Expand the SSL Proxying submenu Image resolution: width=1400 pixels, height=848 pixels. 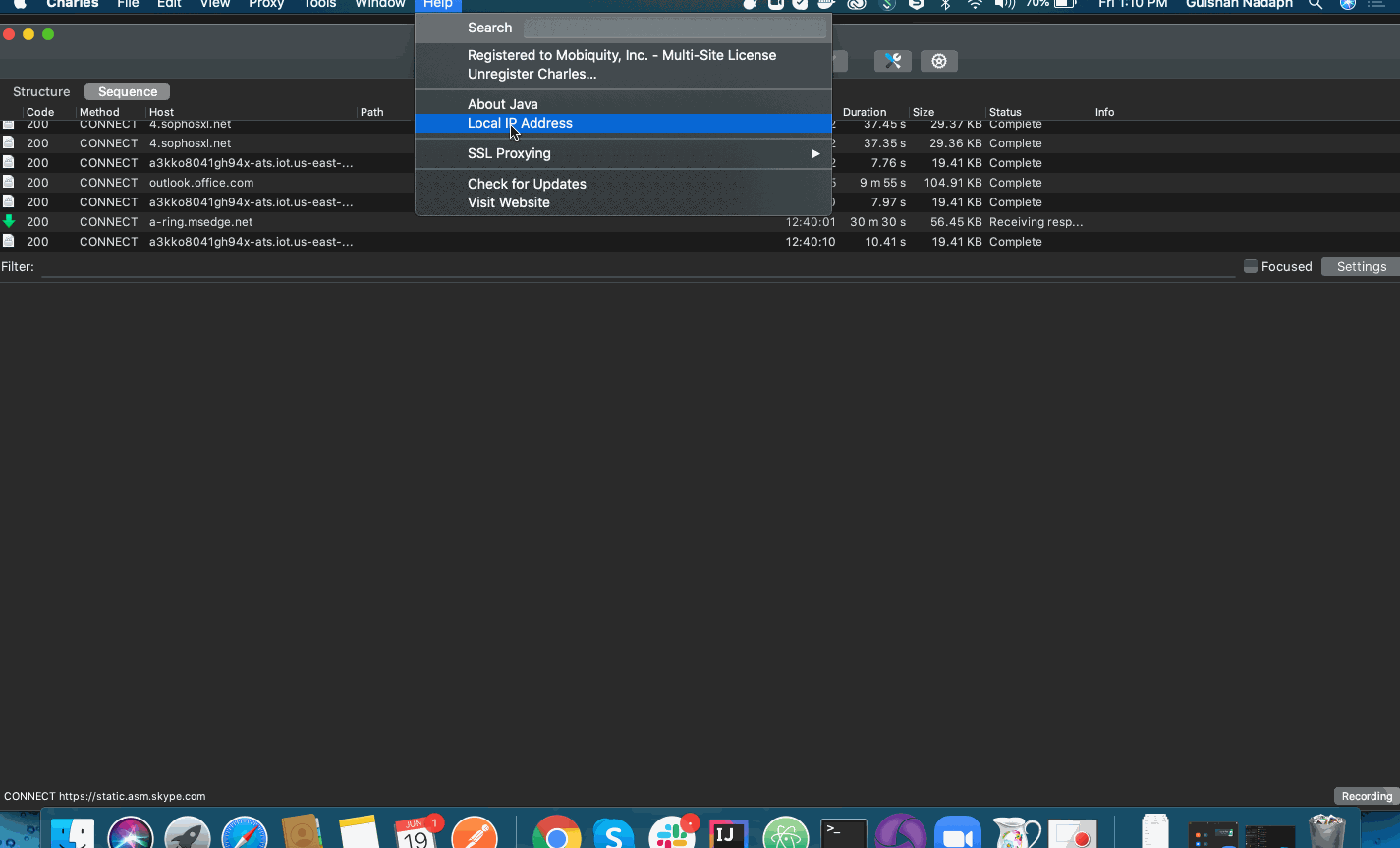pos(623,153)
